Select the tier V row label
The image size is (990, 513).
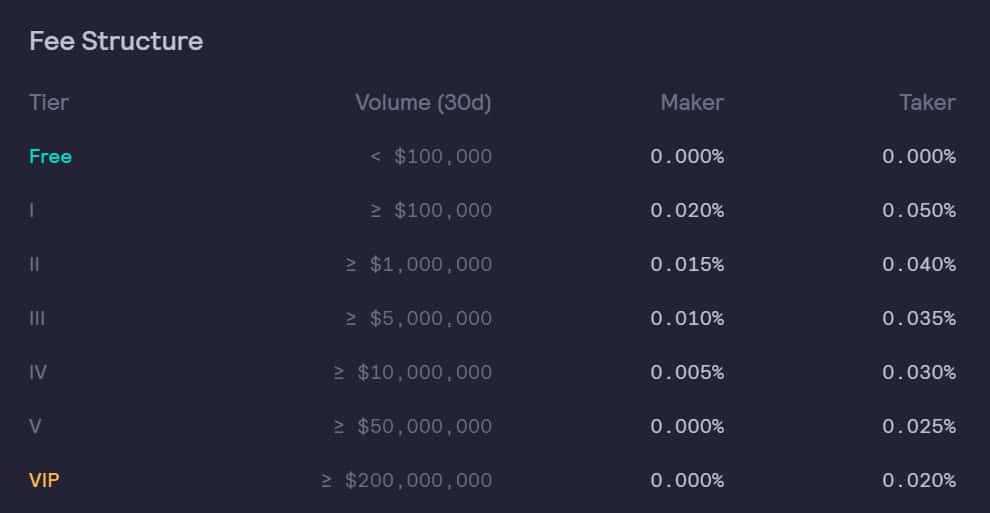(35, 426)
